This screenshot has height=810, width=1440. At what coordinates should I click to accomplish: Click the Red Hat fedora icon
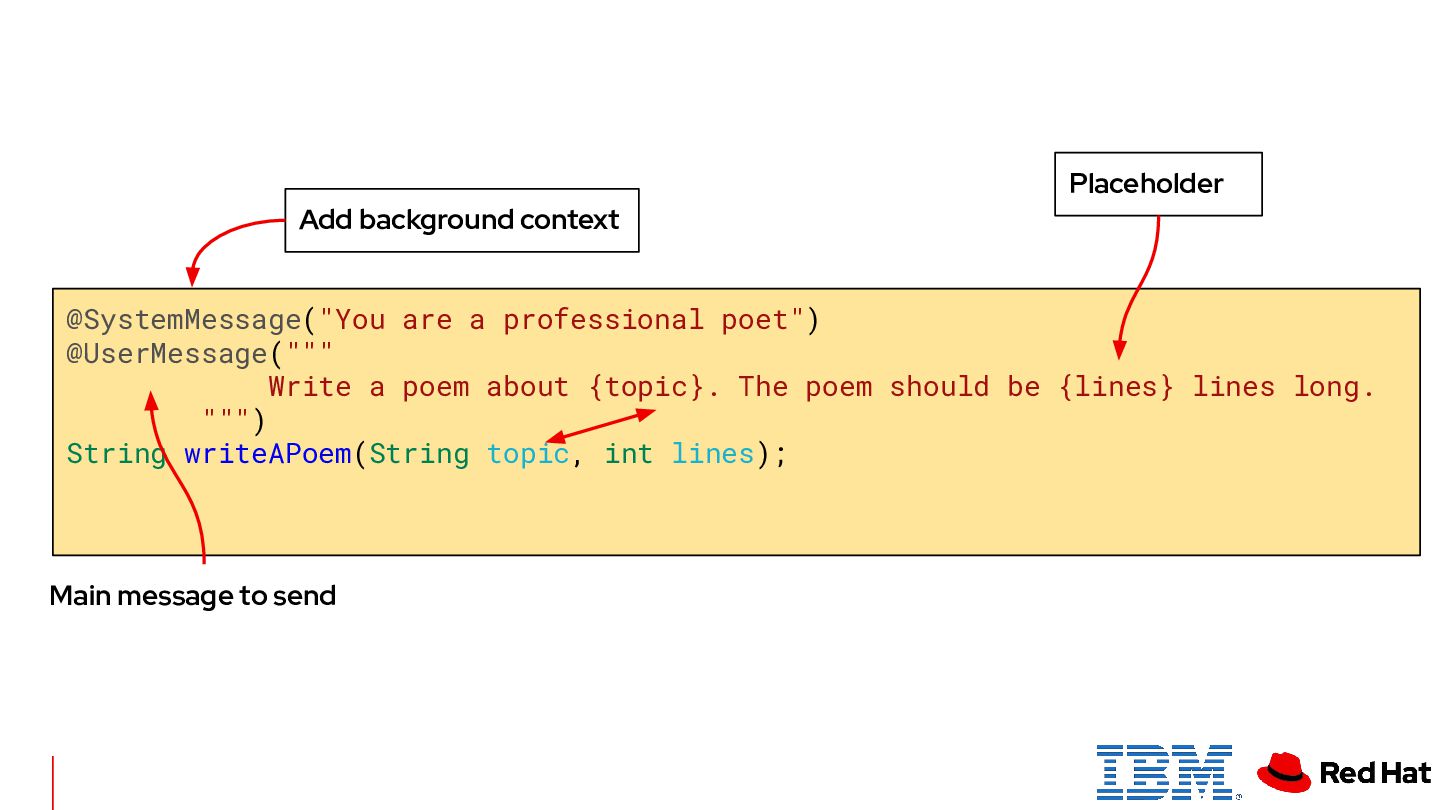[1283, 772]
